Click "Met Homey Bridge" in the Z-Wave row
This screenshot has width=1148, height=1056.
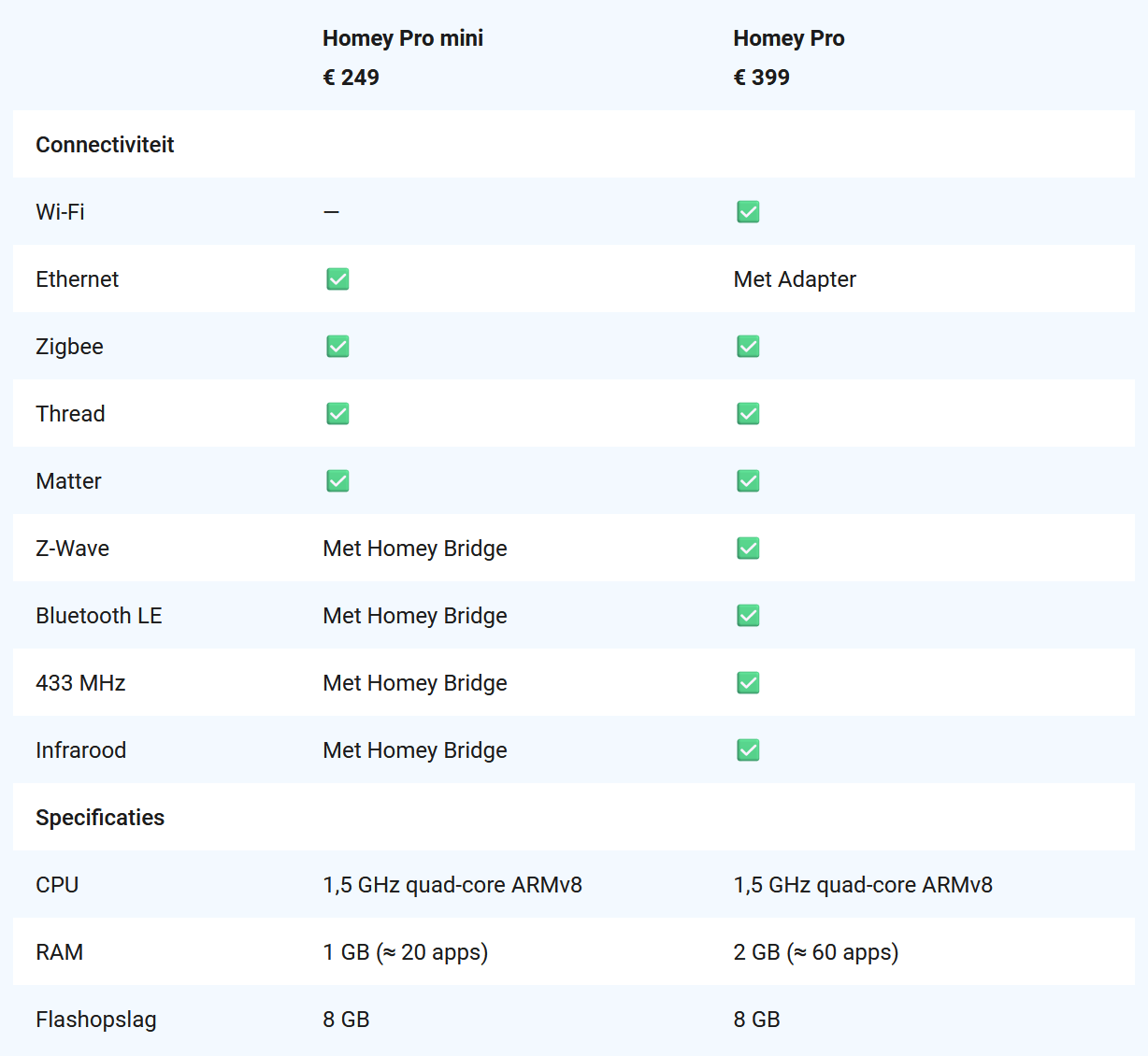415,549
